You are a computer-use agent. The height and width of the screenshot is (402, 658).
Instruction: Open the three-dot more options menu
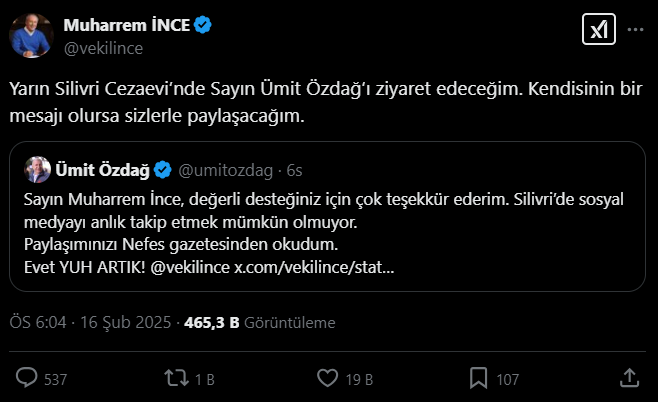click(x=635, y=31)
